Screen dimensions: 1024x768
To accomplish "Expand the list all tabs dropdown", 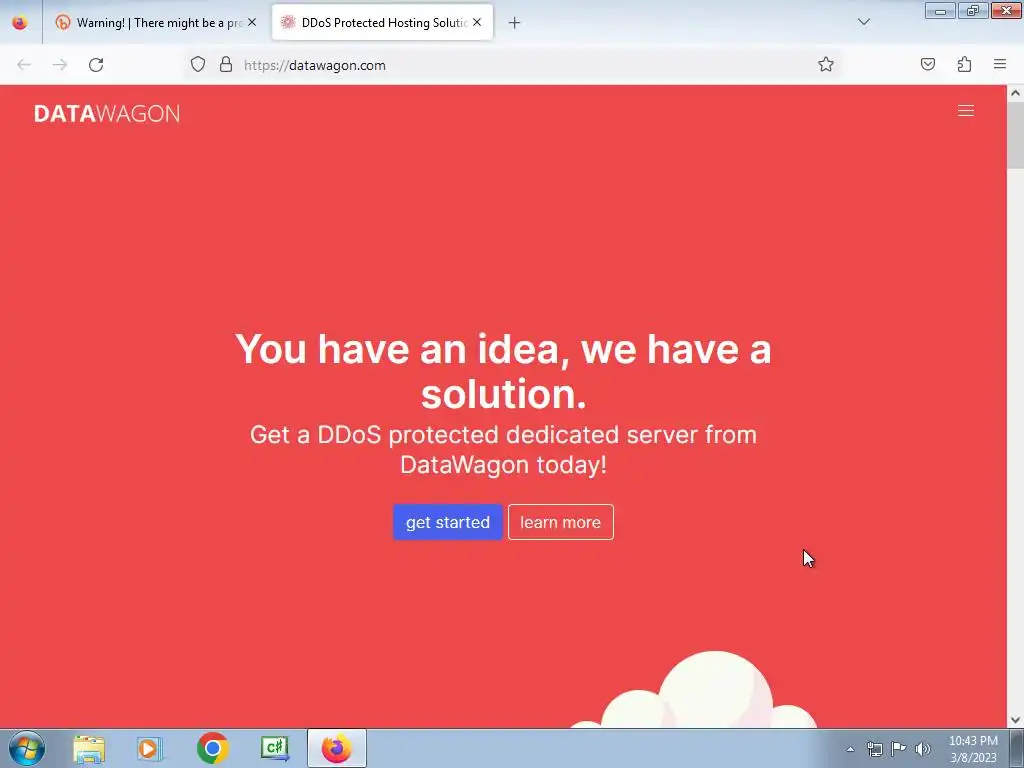I will (x=863, y=22).
